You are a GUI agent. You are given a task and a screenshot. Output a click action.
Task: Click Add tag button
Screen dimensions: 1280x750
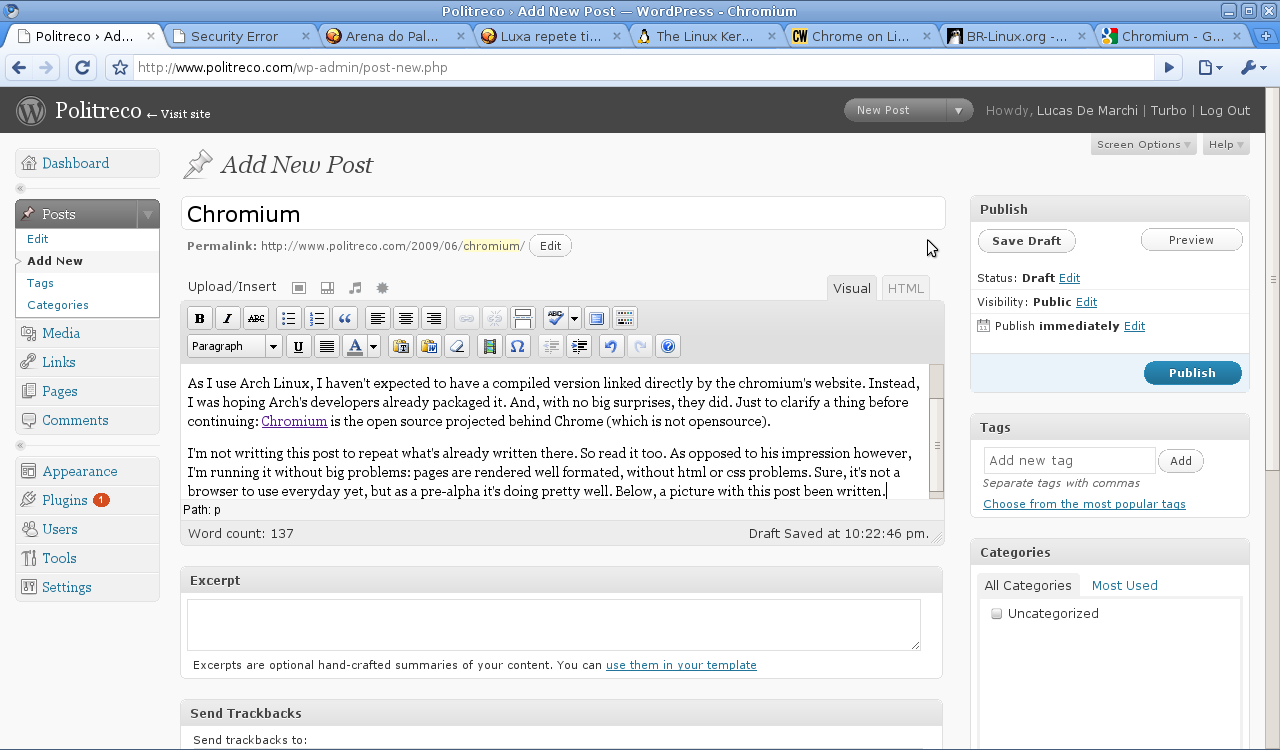coord(1180,461)
